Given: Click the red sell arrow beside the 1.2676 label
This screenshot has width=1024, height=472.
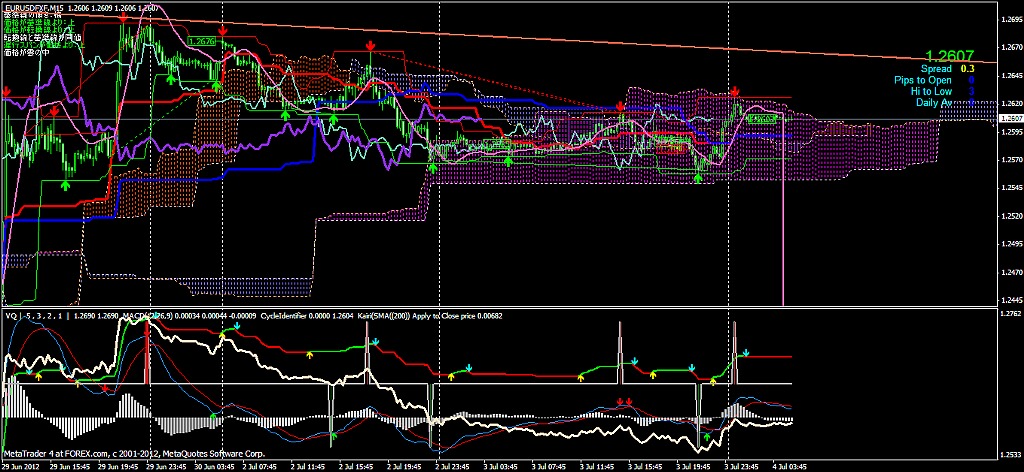Looking at the screenshot, I should [x=222, y=31].
